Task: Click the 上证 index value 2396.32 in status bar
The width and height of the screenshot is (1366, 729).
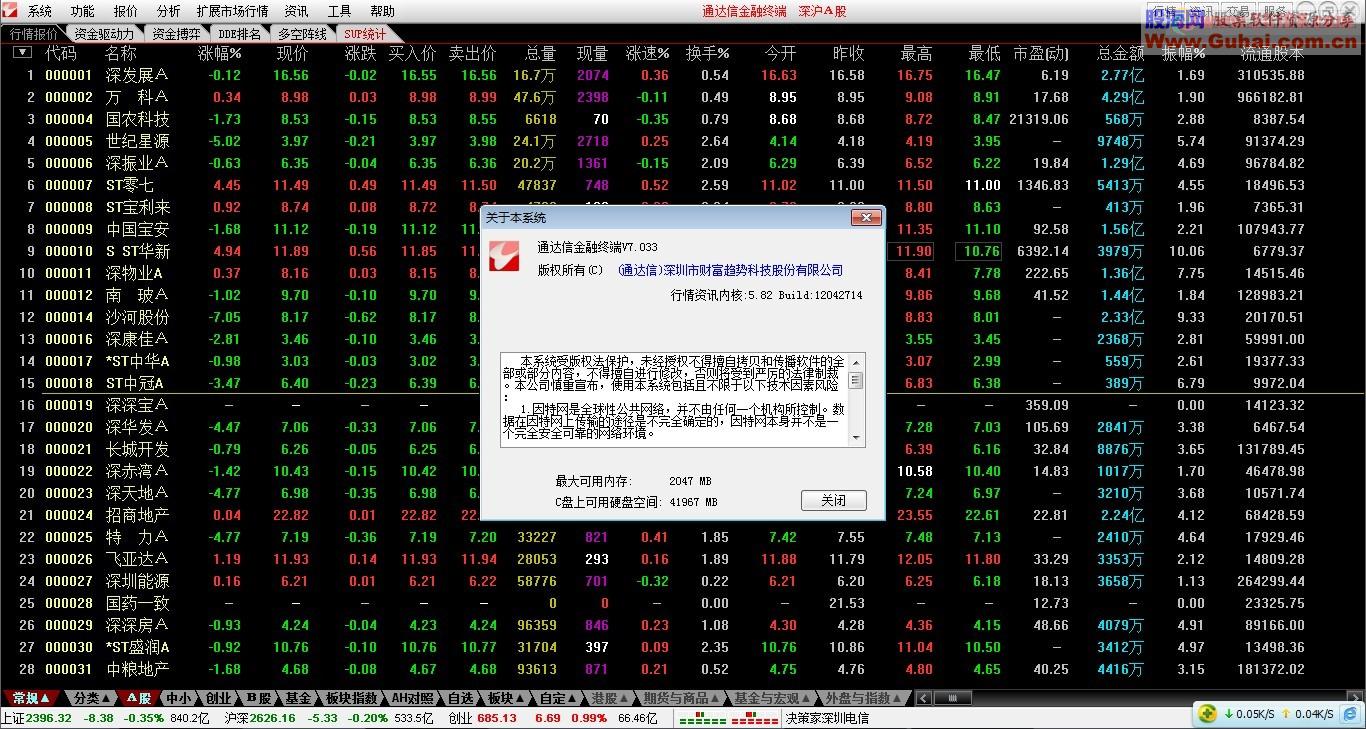Action: click(x=49, y=718)
